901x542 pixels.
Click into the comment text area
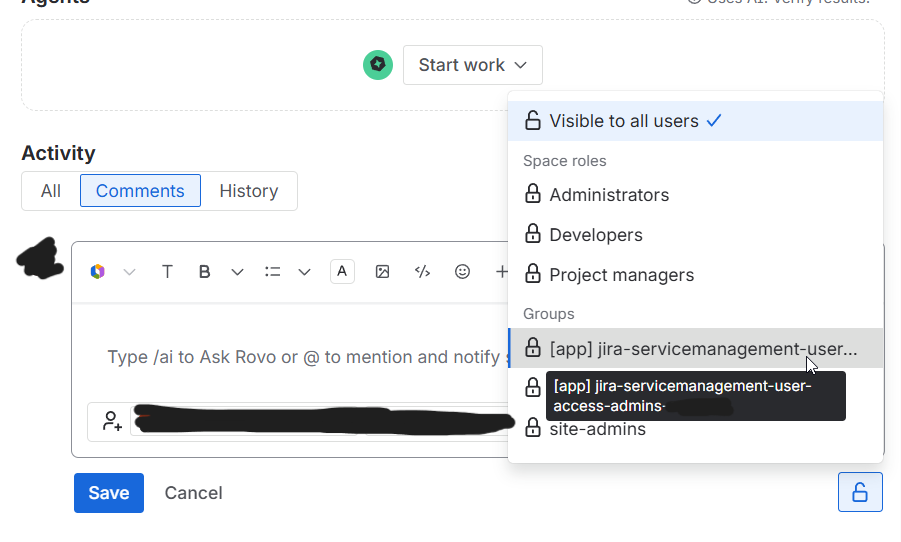point(290,357)
